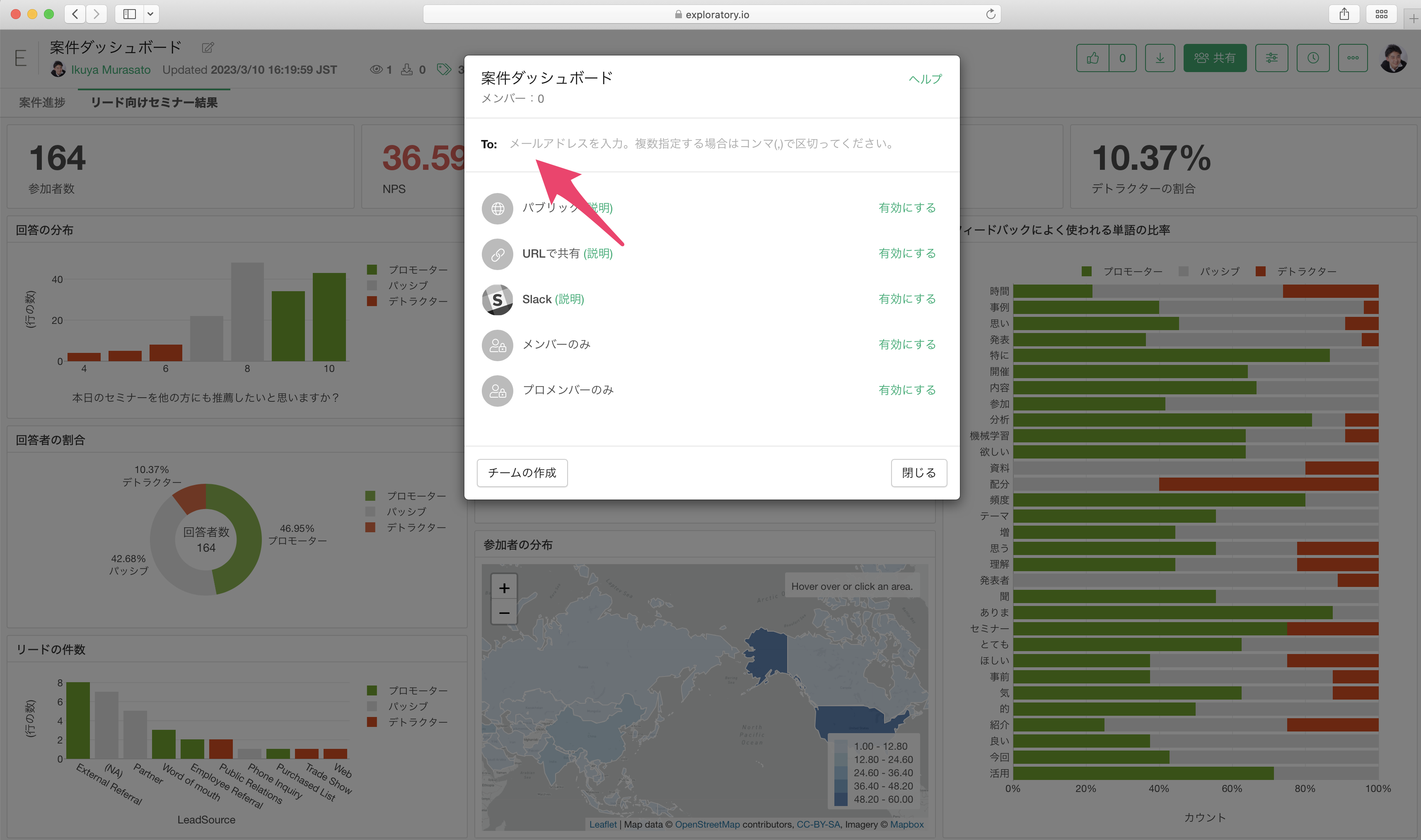The image size is (1421, 840).
Task: Enable メンバーのみ sharing
Action: click(x=907, y=344)
